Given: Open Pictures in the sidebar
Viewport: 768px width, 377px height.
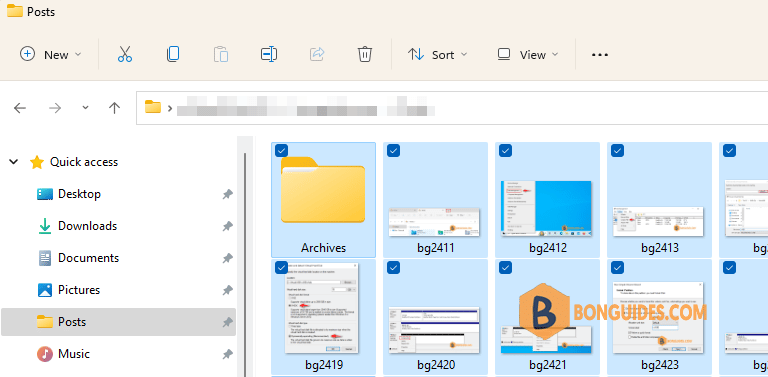Looking at the screenshot, I should (79, 290).
